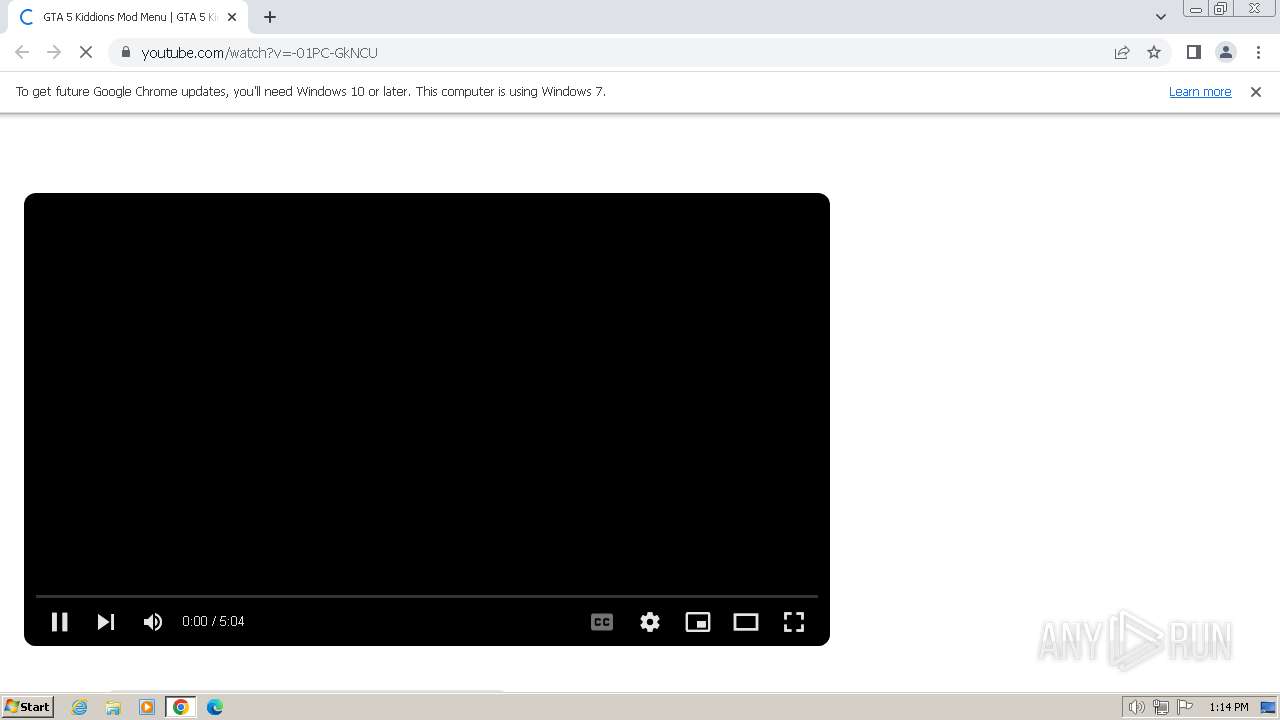Close the GTA 5 Kiddions Mod Menu tab
Viewport: 1280px width, 720px height.
[x=232, y=17]
